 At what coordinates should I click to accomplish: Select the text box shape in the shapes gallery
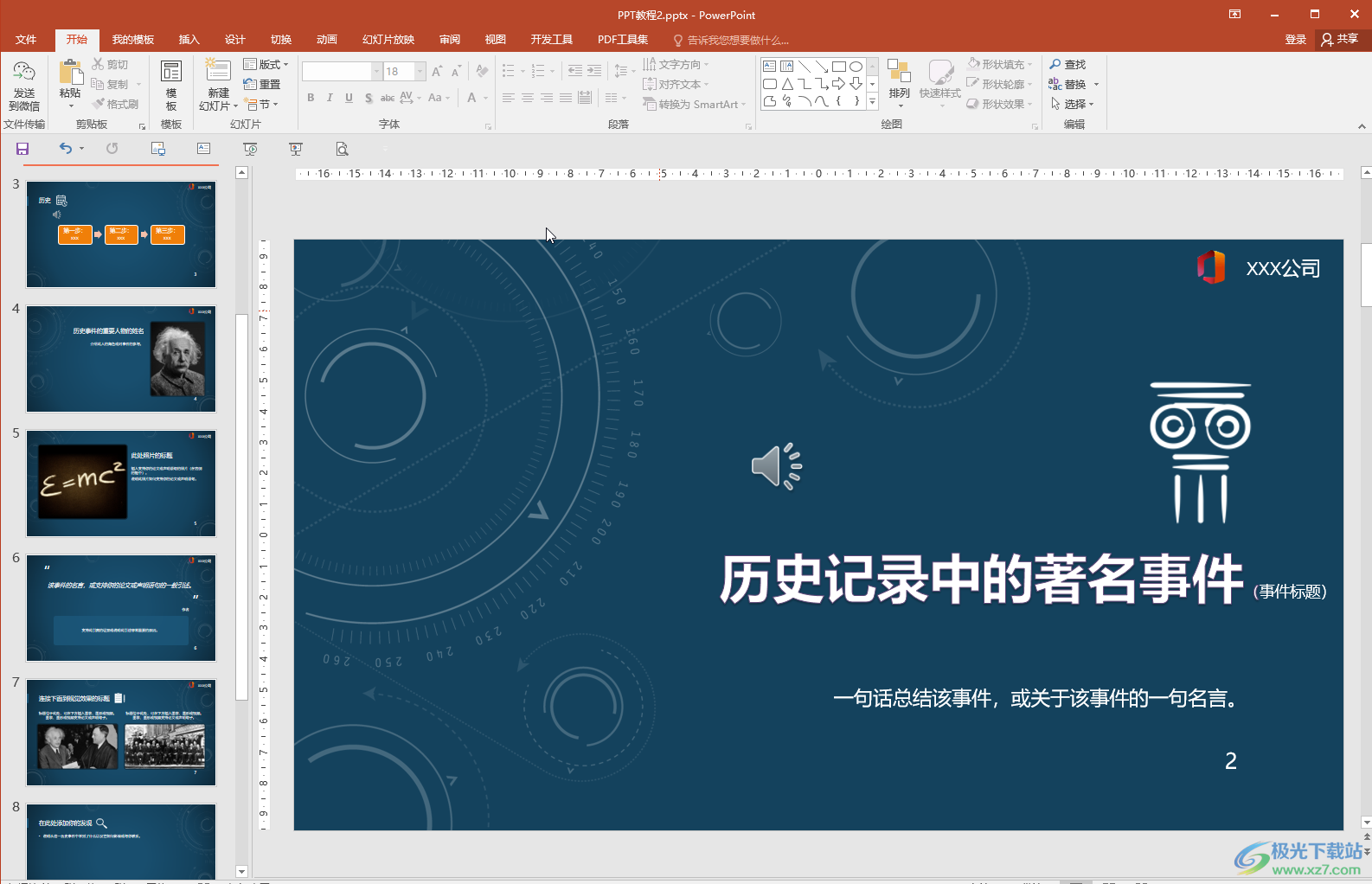(770, 67)
